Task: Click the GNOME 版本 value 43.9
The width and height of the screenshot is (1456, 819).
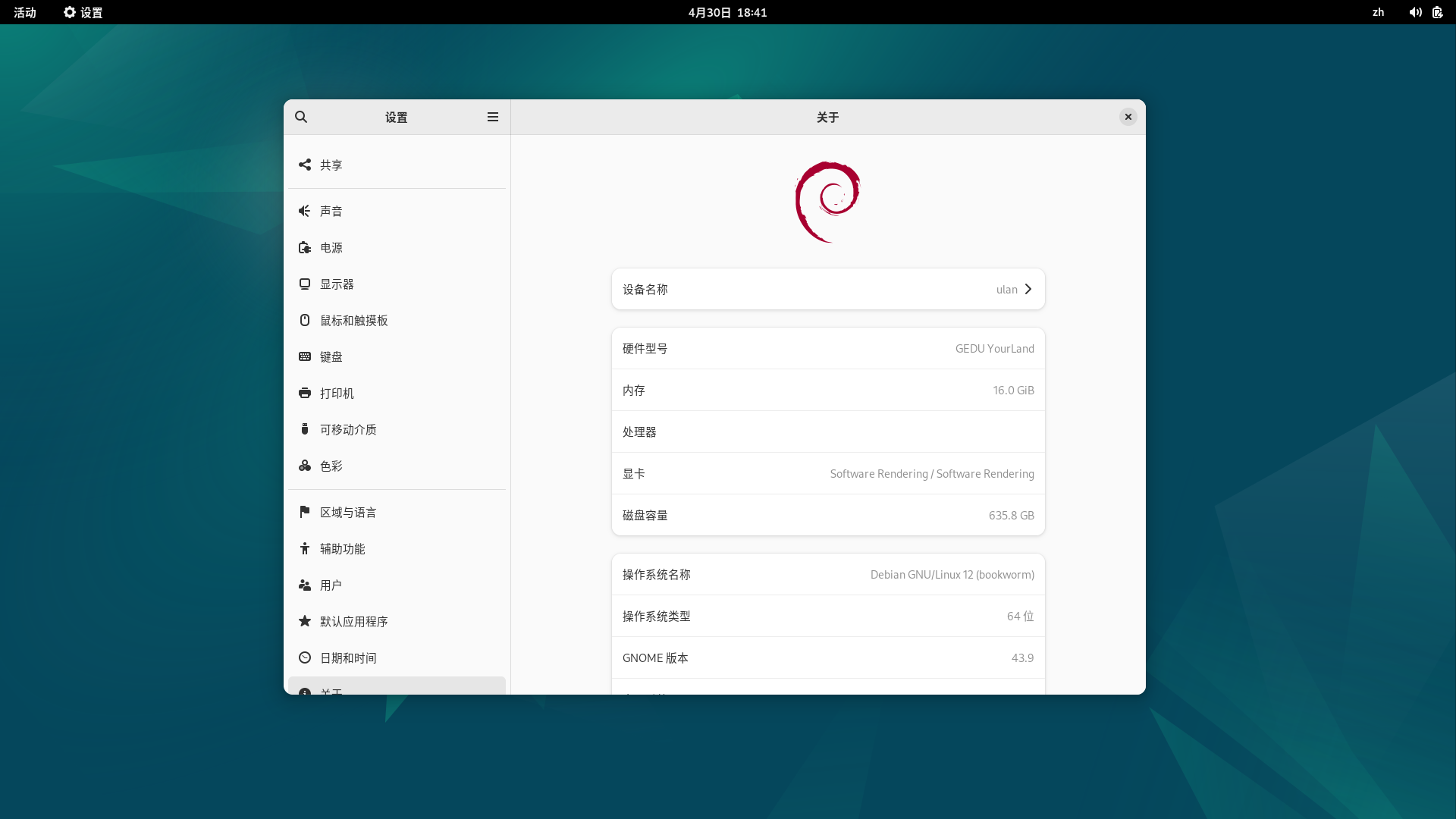Action: tap(1023, 657)
